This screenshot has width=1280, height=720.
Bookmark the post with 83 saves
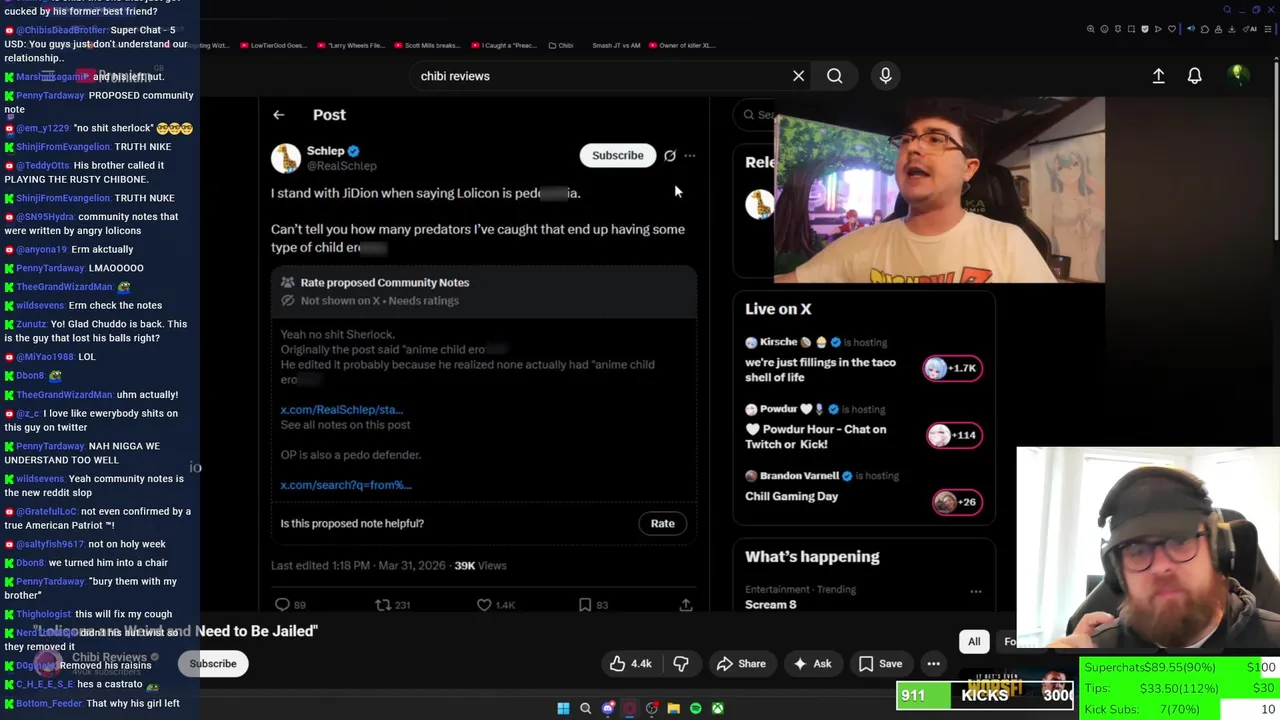click(585, 605)
